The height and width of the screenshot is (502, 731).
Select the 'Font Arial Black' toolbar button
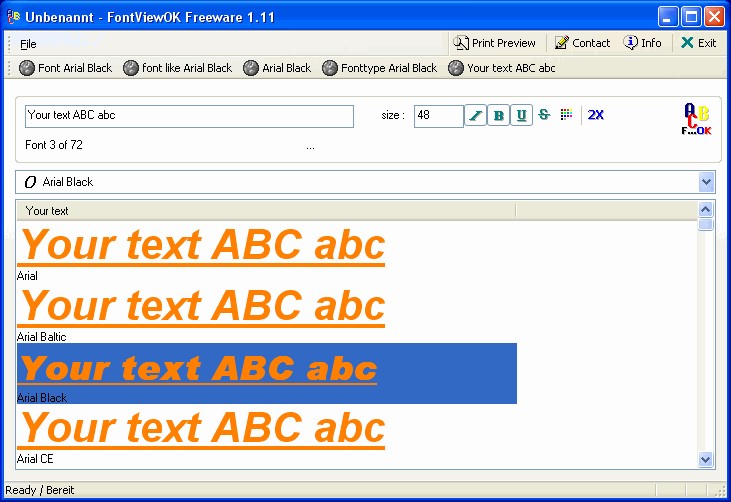tap(66, 68)
